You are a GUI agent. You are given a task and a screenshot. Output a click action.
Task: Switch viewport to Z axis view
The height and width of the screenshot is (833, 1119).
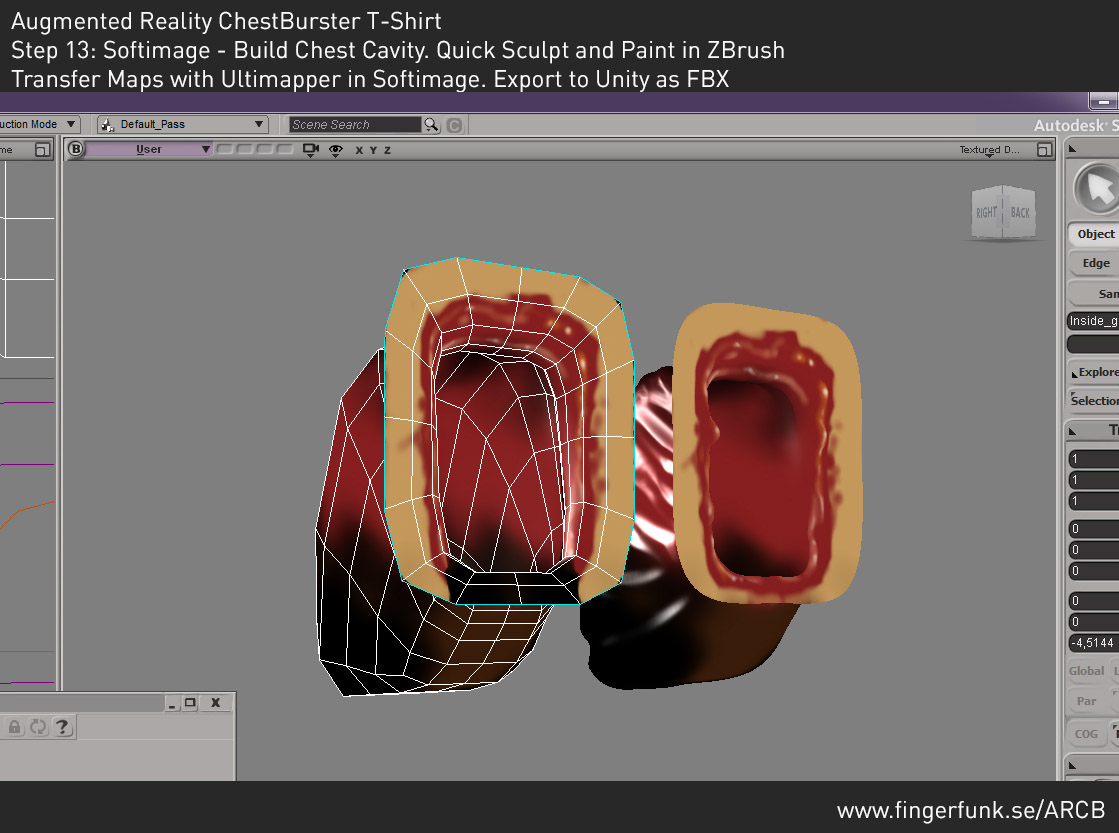tap(388, 151)
